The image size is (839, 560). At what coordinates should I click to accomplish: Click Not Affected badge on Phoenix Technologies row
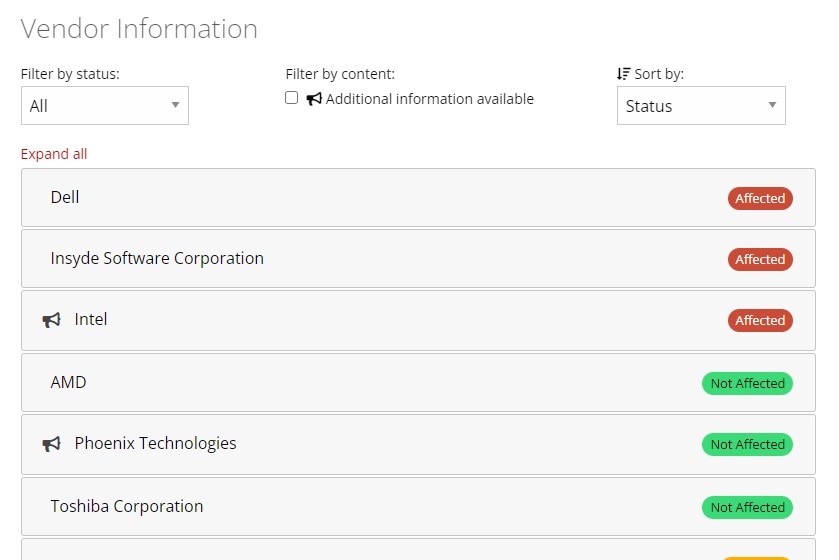point(747,444)
